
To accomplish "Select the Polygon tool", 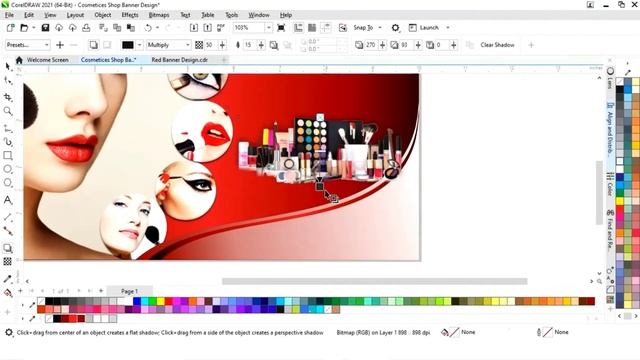I will click(8, 182).
